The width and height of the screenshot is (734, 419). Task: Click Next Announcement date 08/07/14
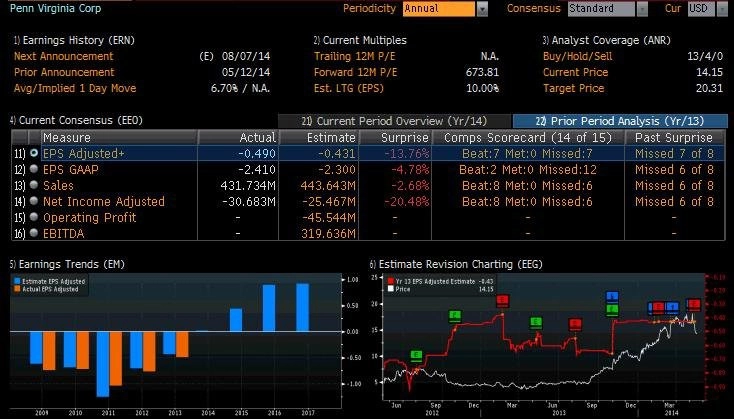coord(246,56)
